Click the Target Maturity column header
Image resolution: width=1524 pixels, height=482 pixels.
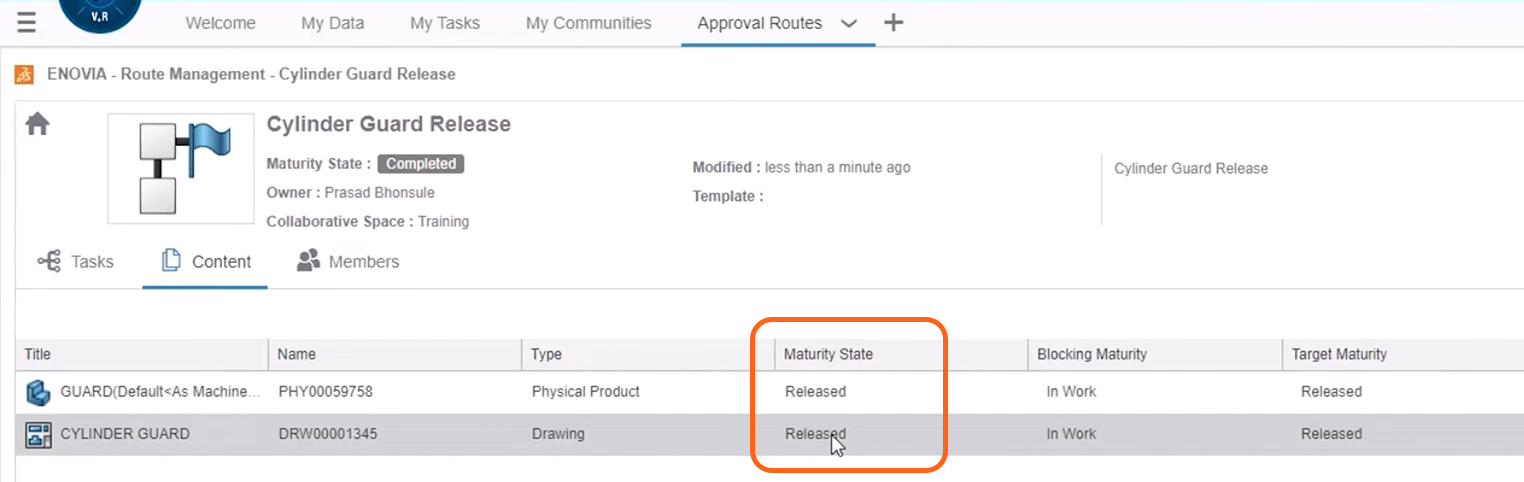[1339, 354]
